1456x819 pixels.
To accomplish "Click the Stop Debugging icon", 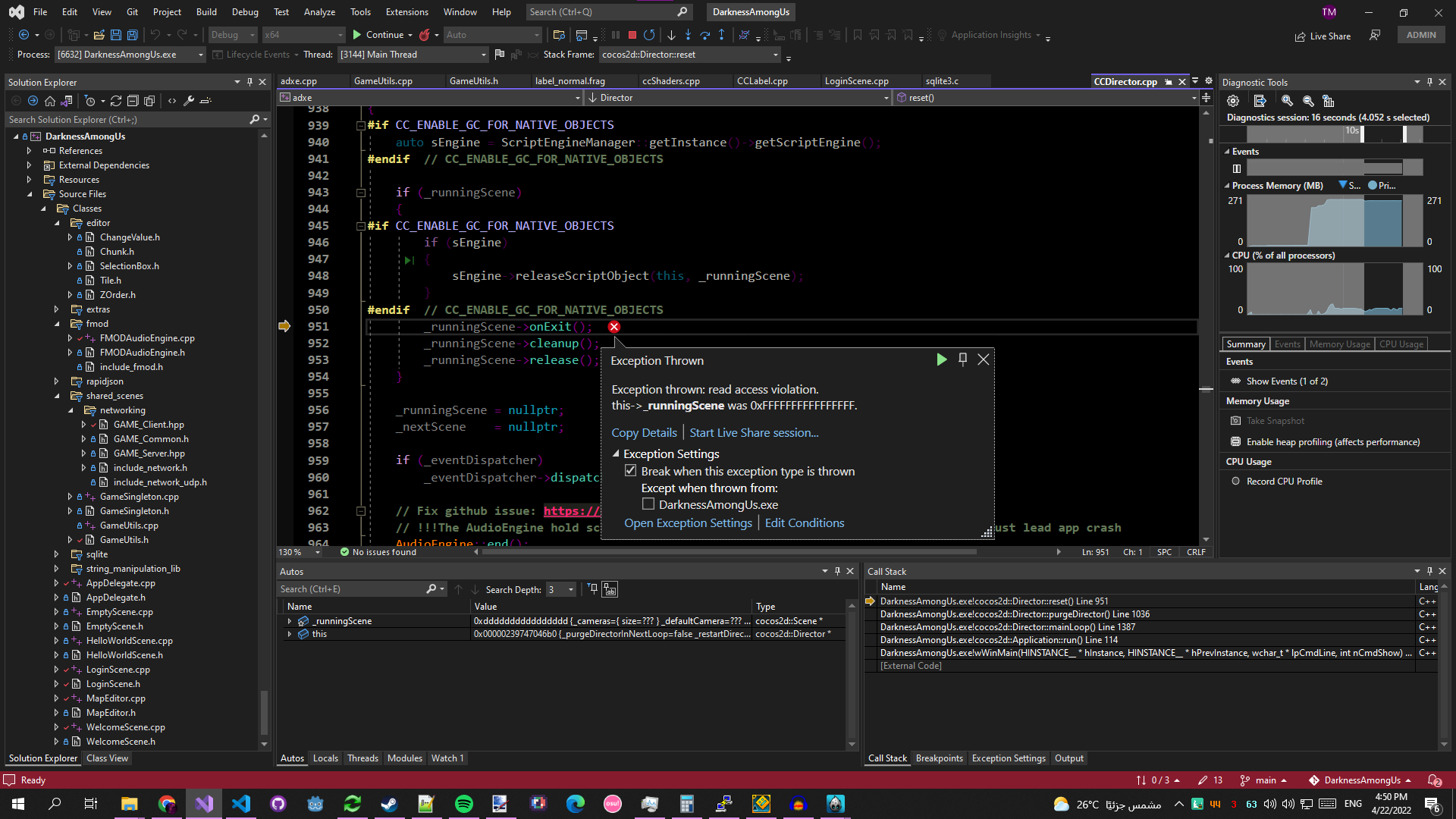I will pyautogui.click(x=632, y=35).
